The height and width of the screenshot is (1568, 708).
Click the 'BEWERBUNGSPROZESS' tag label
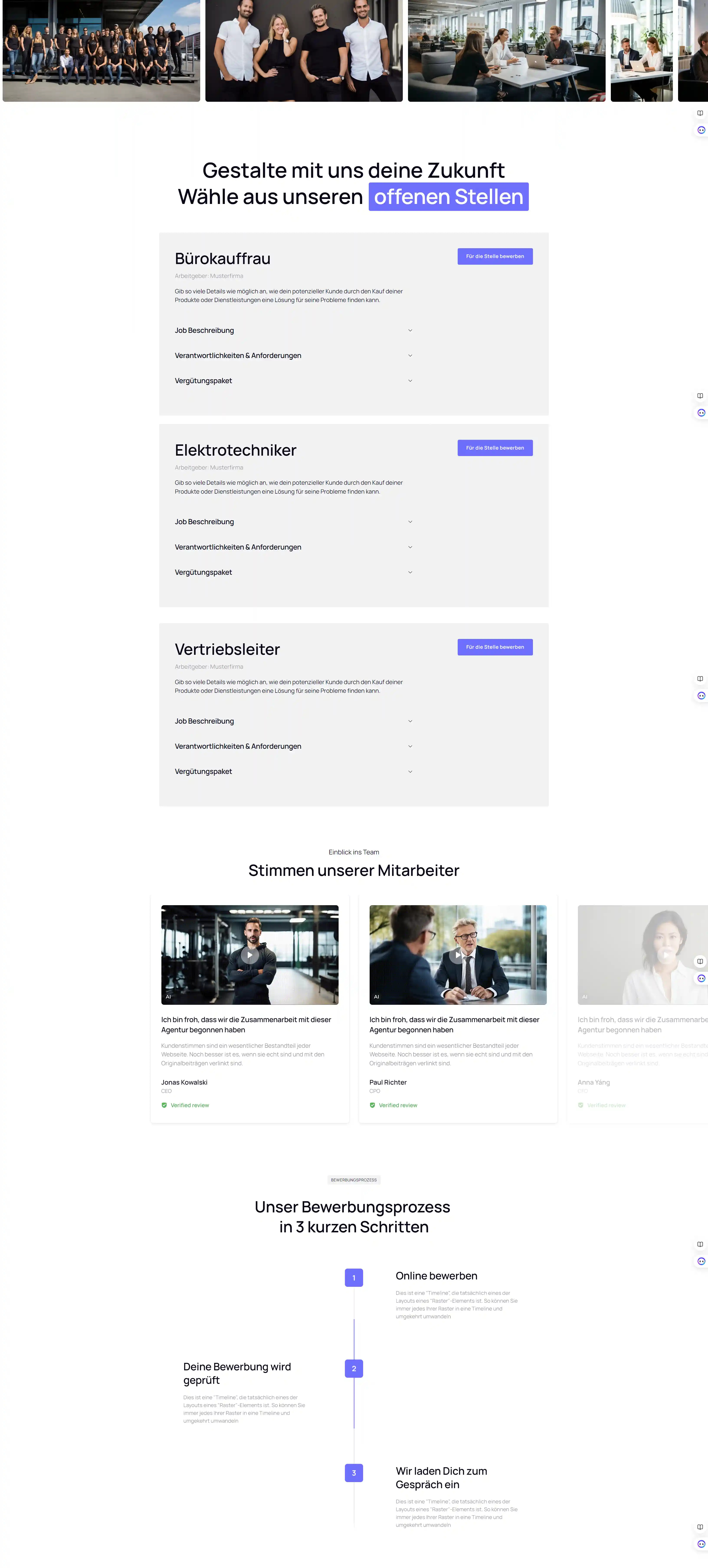coord(354,1180)
